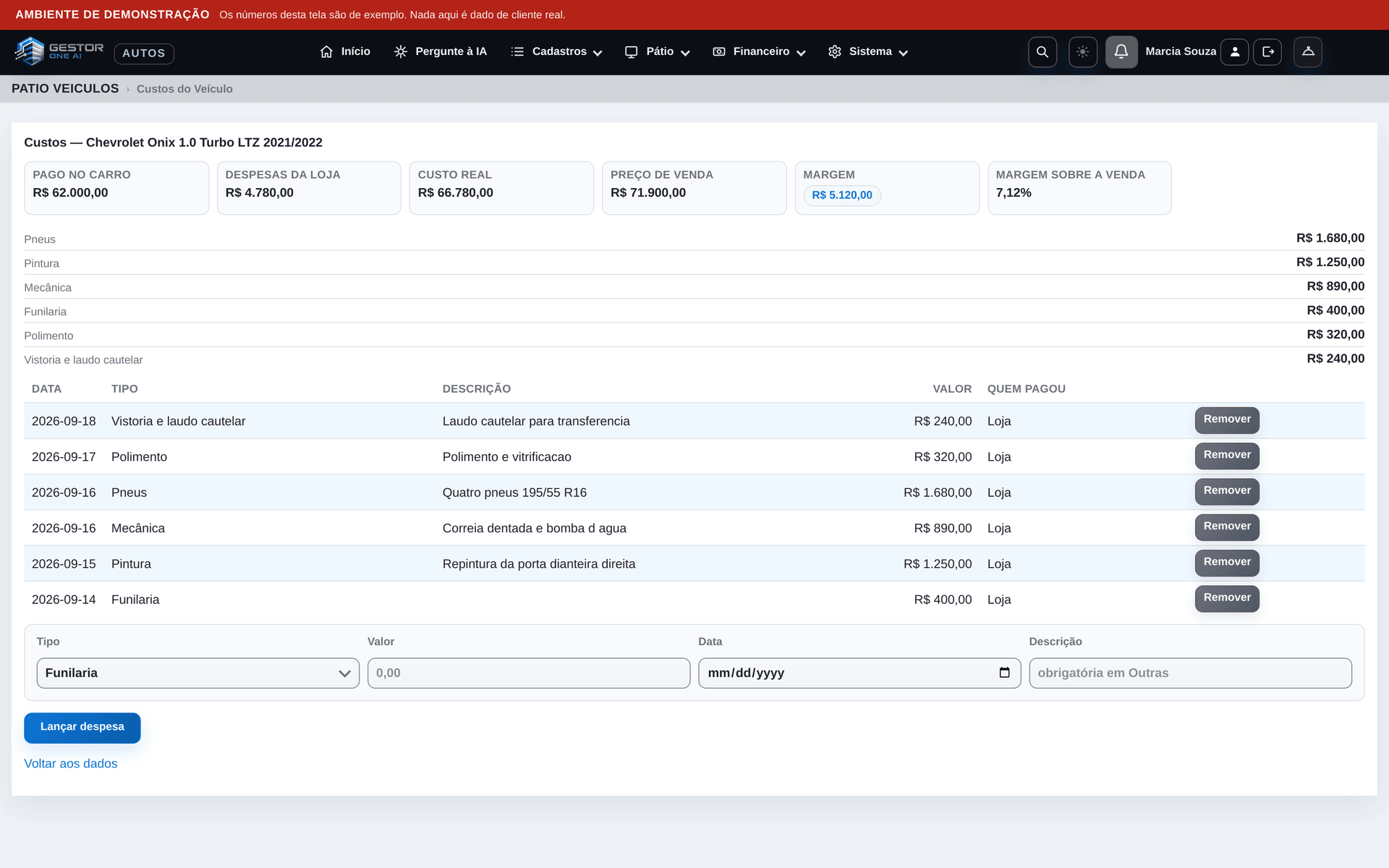Expand the Sistema menu
1389x868 pixels.
(x=867, y=51)
